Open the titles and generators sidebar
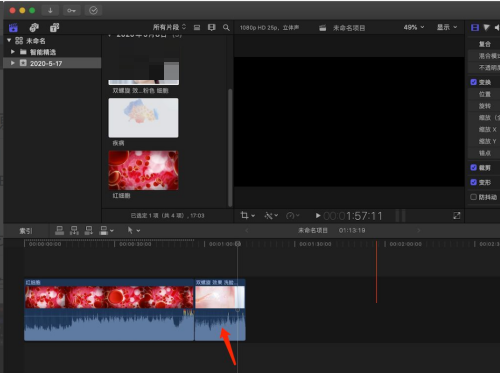The image size is (500, 373). (x=55, y=27)
